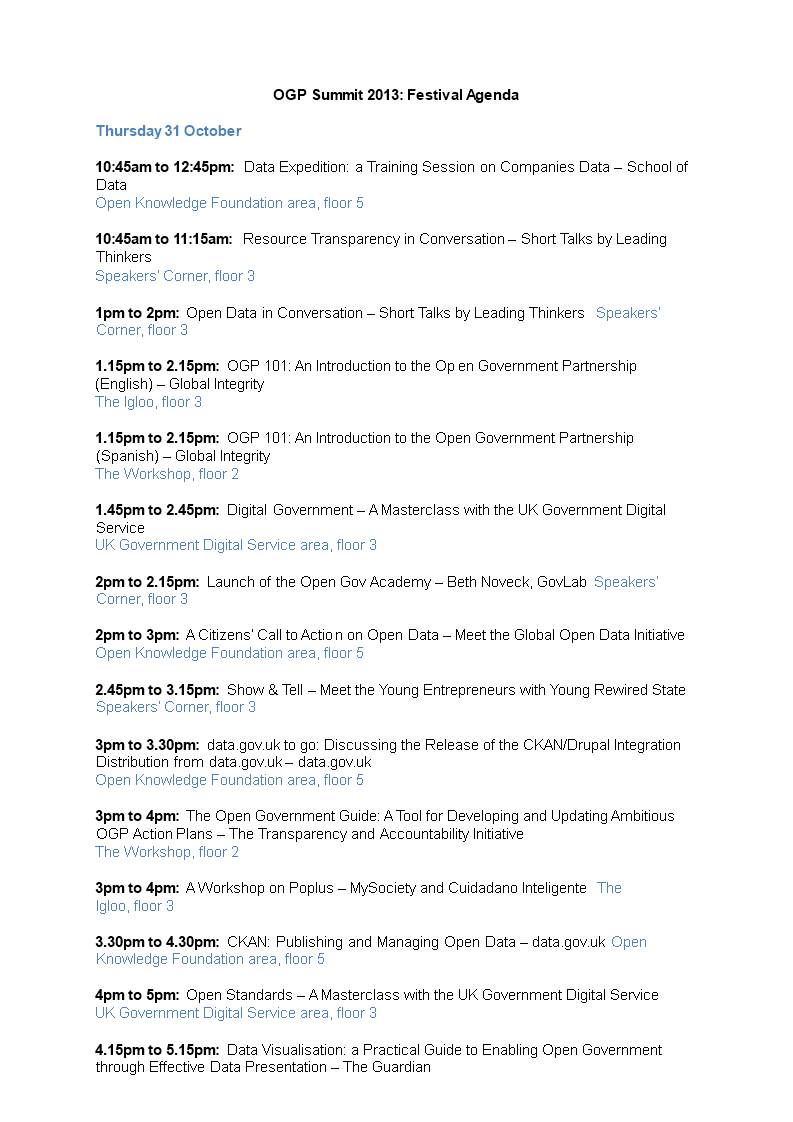Click the 'Igloo, floor 3' link under the Poplus workshop

[135, 907]
